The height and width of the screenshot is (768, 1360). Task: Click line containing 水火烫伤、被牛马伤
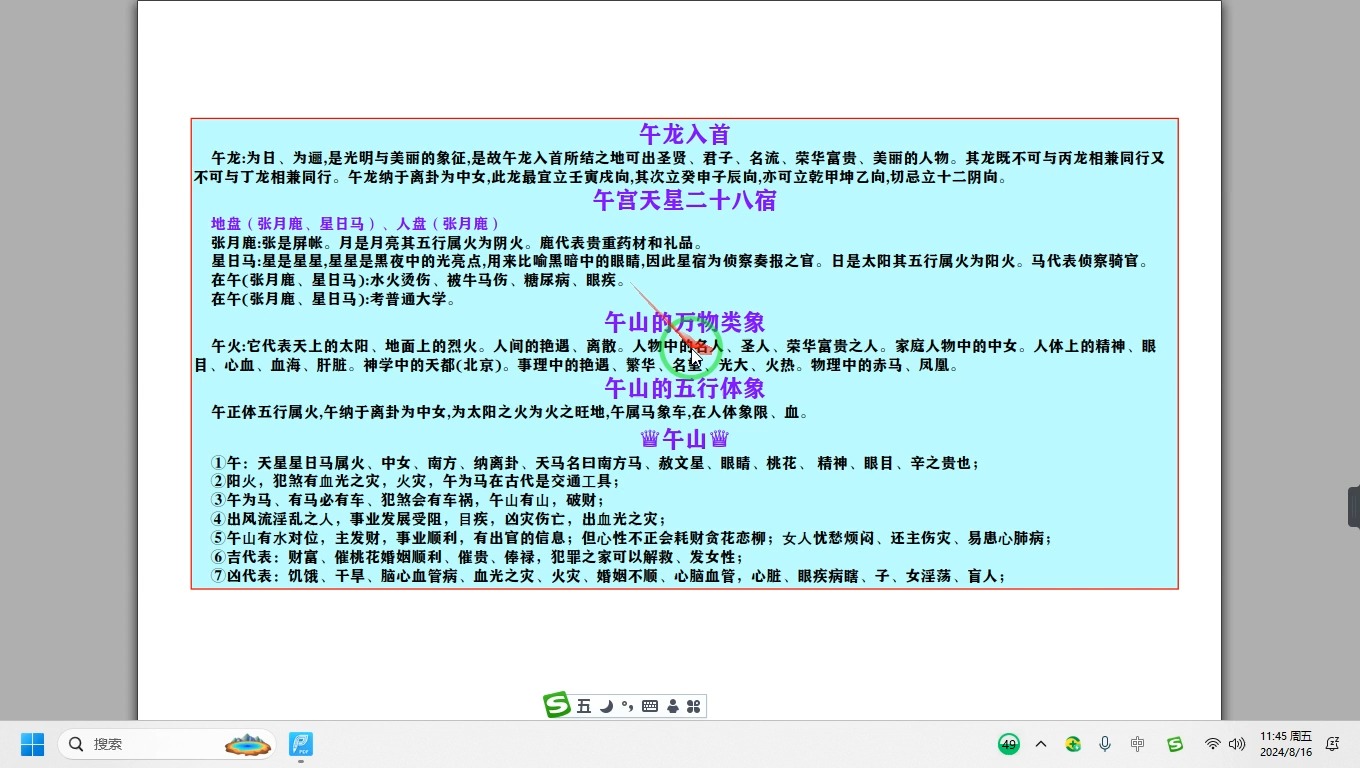(419, 280)
